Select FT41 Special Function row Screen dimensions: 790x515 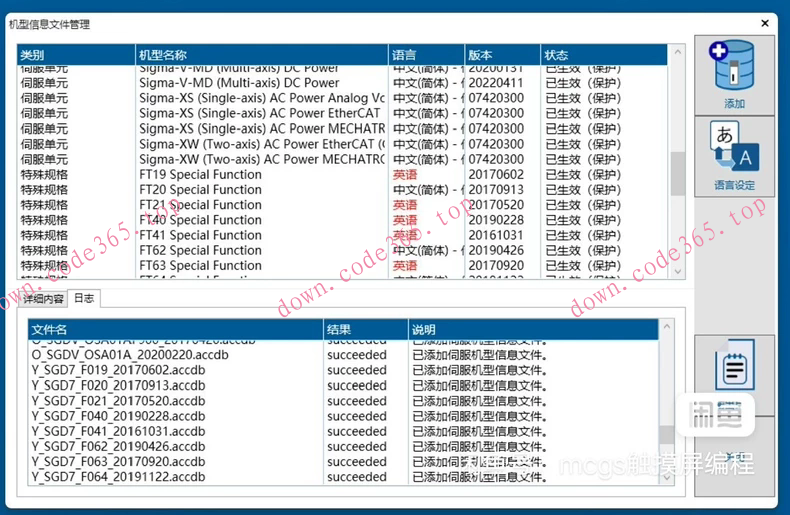click(x=342, y=235)
